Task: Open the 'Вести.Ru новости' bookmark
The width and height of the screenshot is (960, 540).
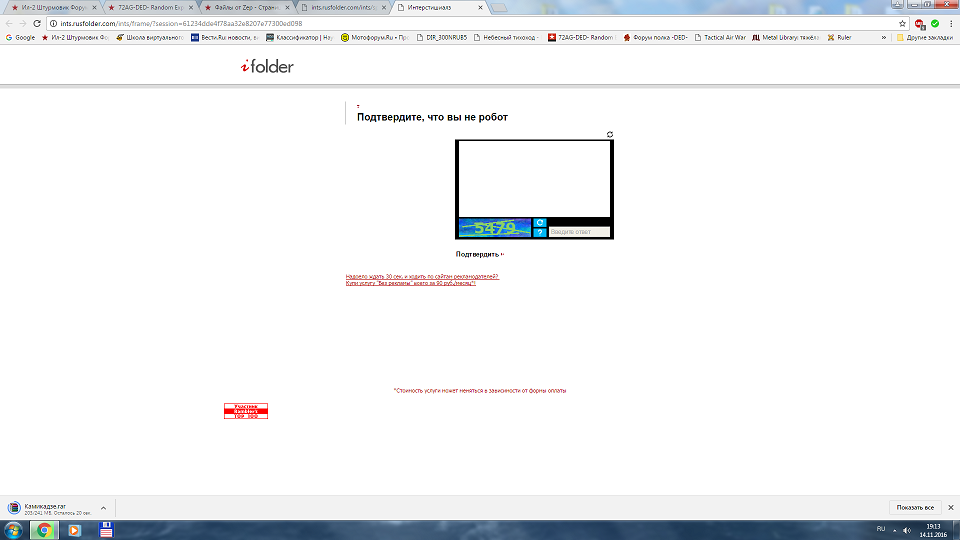Action: [x=225, y=37]
